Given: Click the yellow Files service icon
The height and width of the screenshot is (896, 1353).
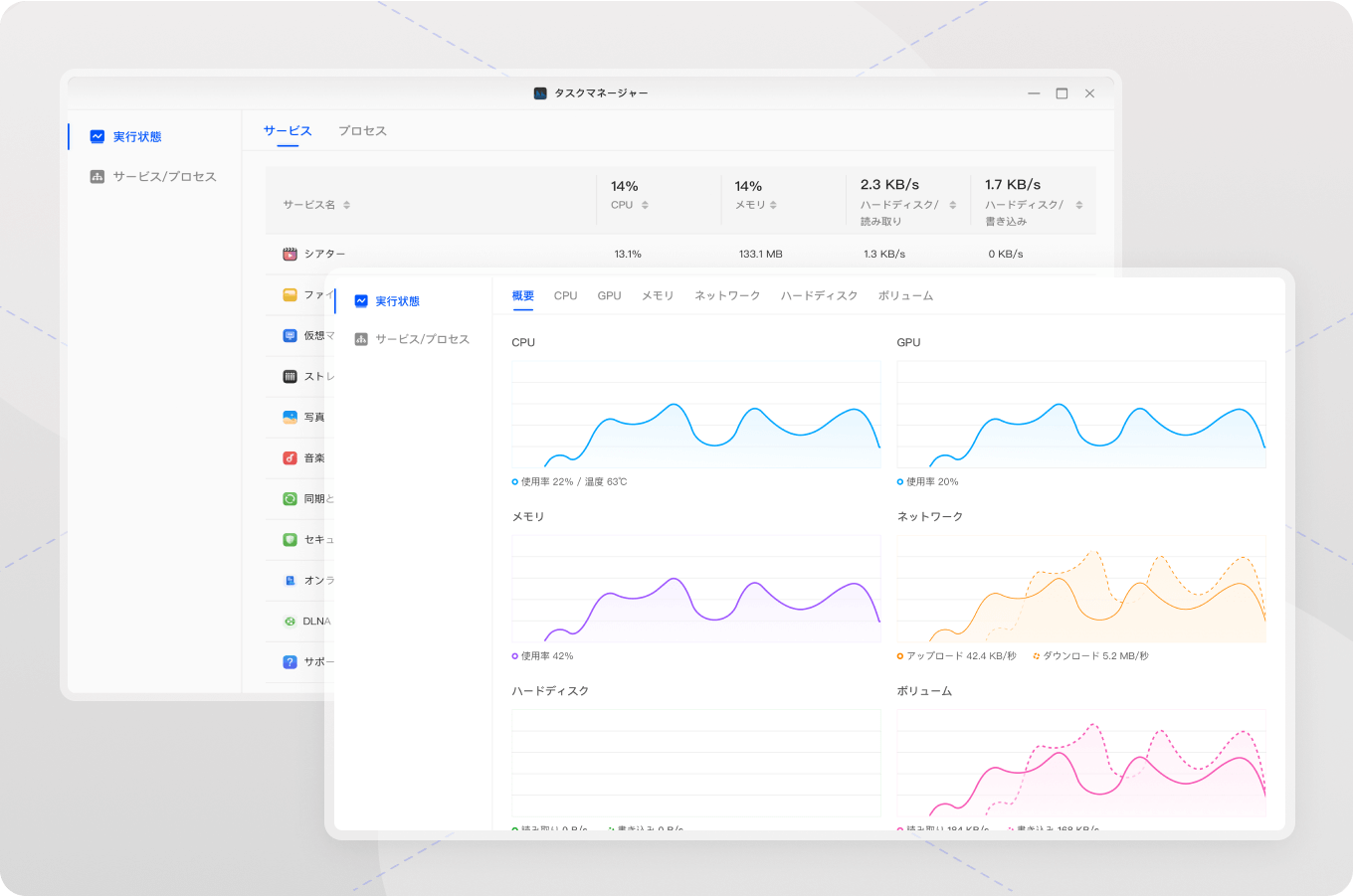Looking at the screenshot, I should (290, 295).
